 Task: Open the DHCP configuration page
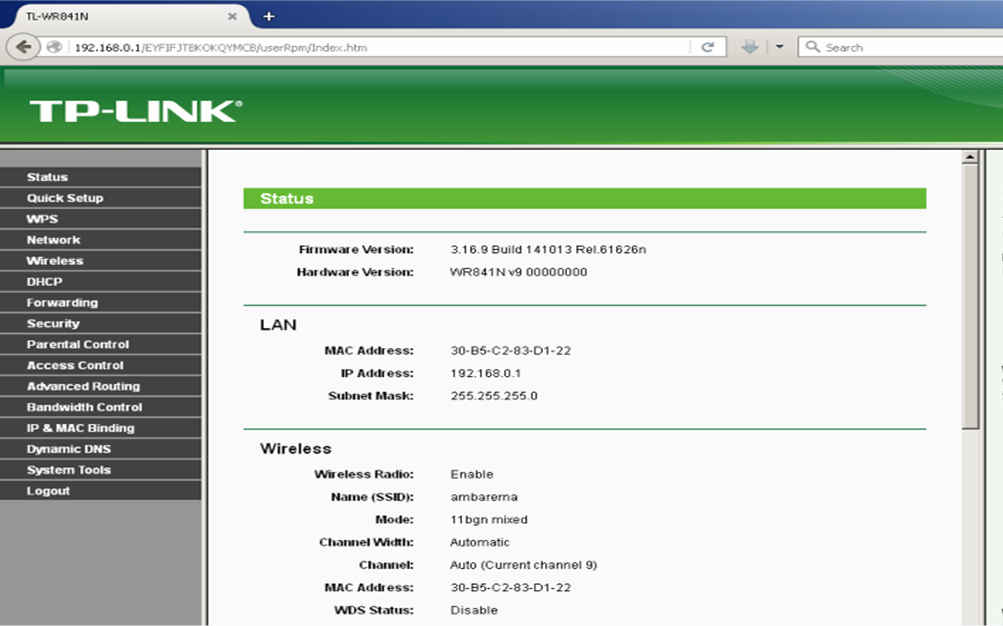point(43,281)
